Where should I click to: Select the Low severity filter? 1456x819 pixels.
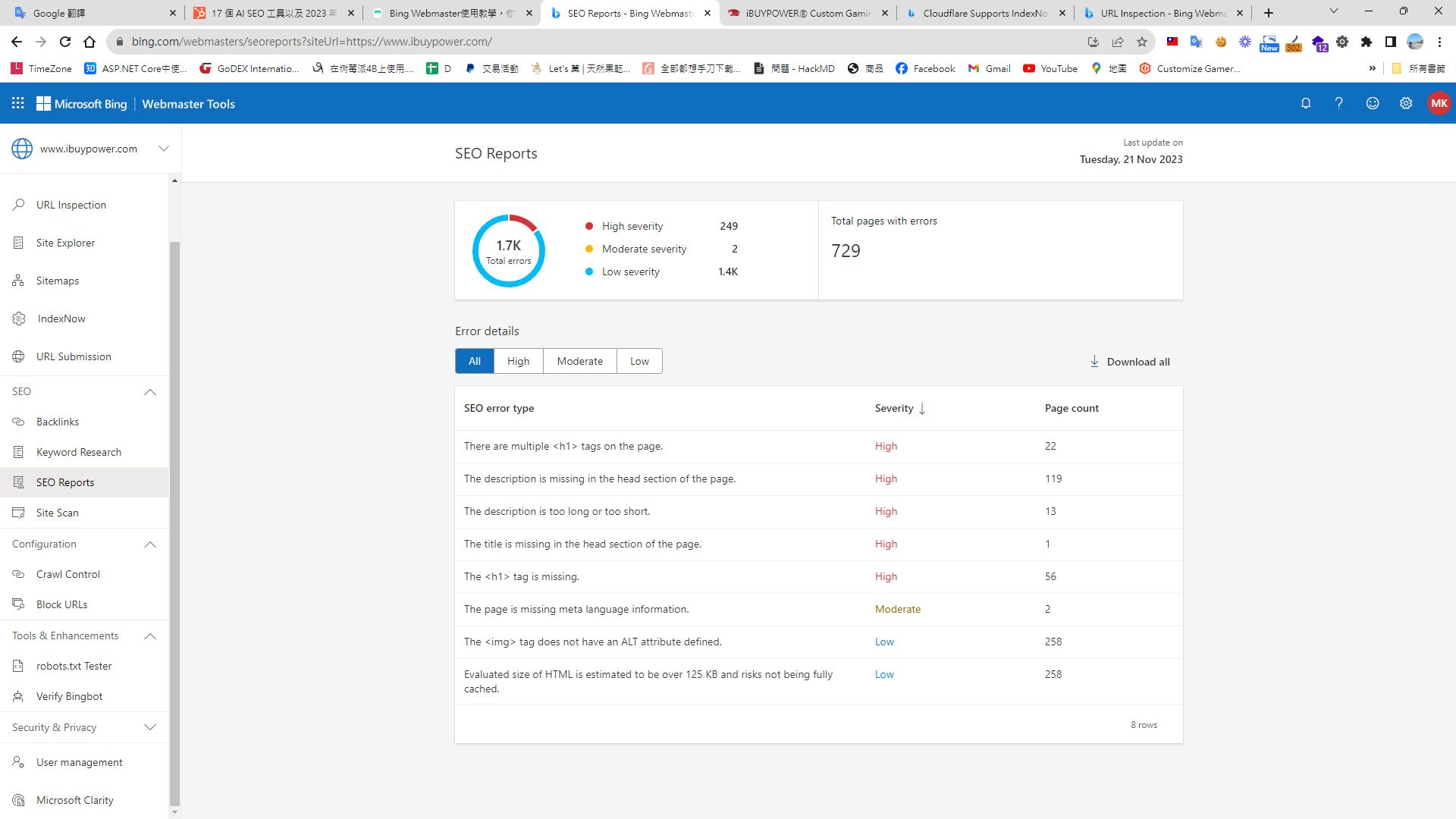[639, 361]
